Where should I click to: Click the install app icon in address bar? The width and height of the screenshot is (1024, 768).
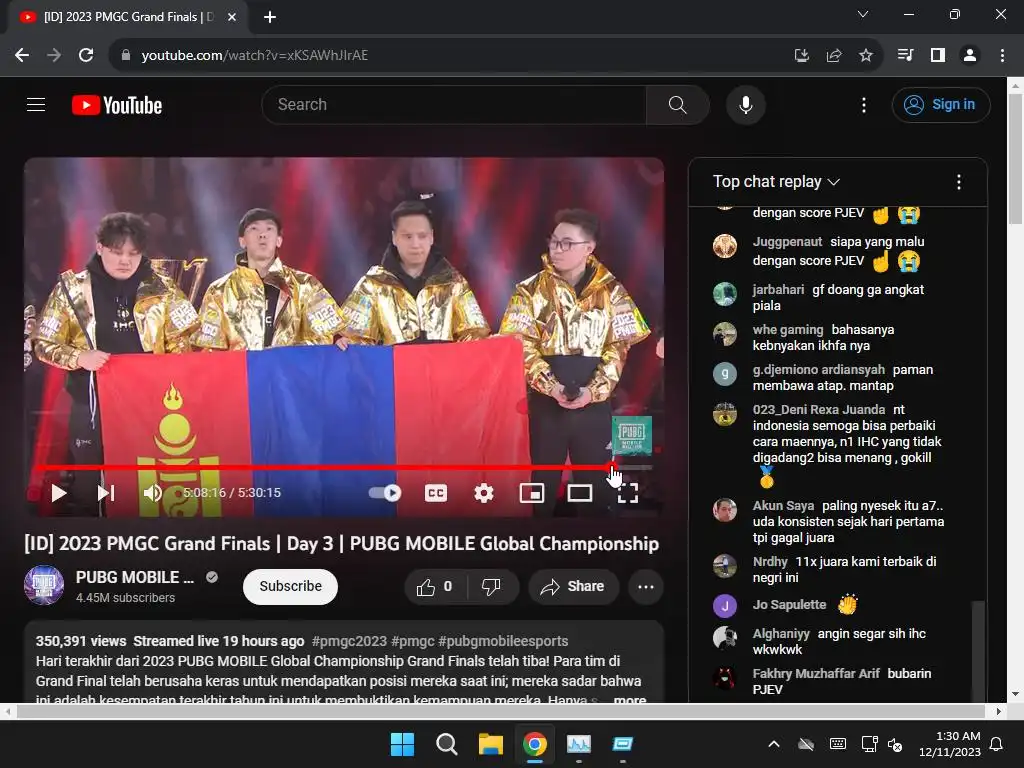tap(802, 56)
